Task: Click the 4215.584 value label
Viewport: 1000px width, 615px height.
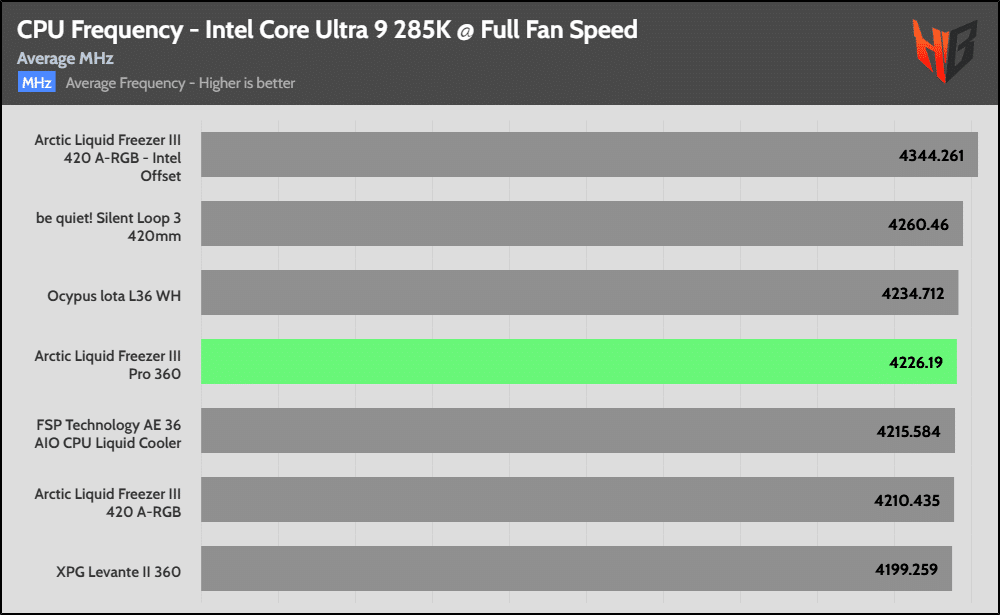Action: [x=909, y=432]
